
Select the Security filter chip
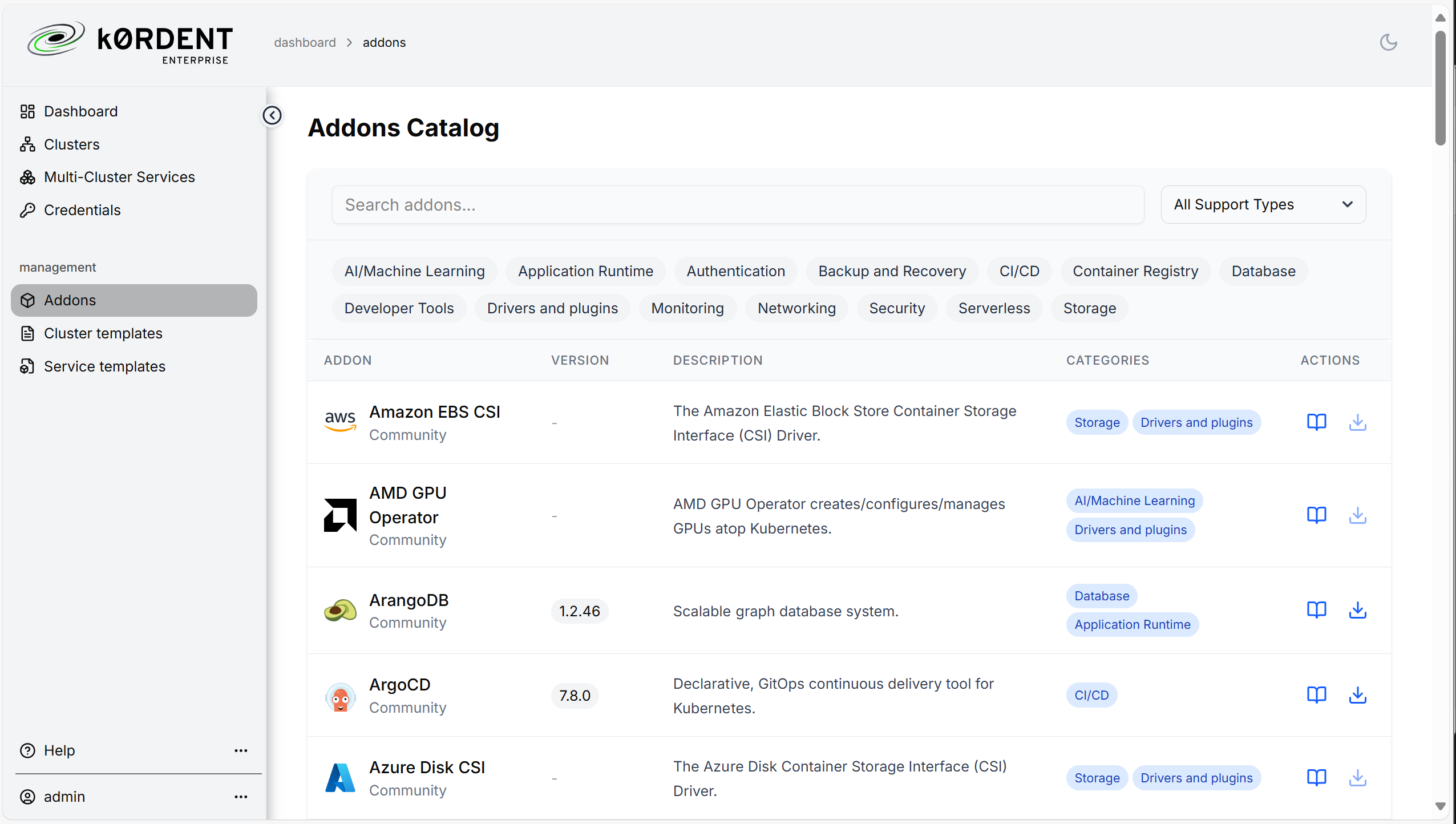coord(897,308)
